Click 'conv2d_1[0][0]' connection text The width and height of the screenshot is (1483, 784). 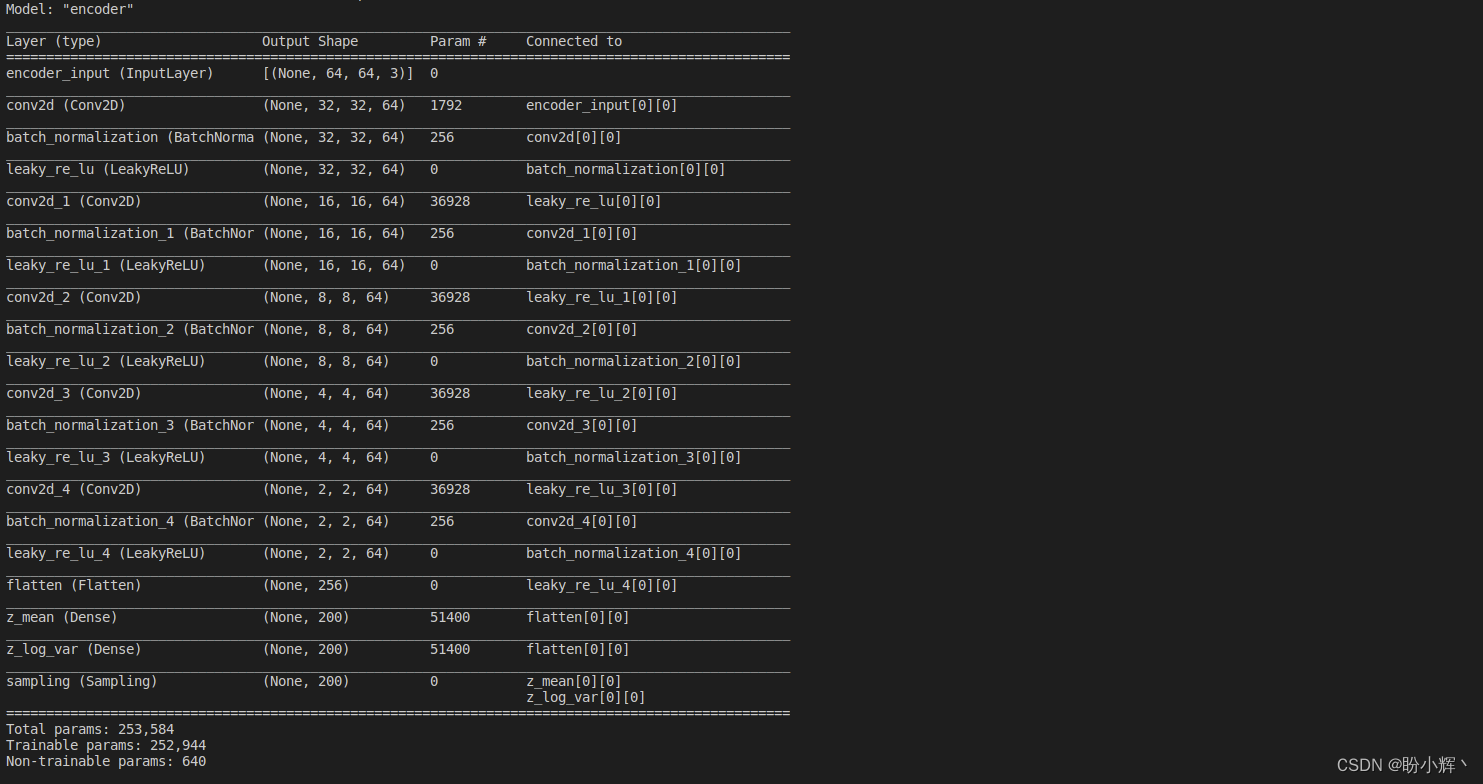[582, 233]
